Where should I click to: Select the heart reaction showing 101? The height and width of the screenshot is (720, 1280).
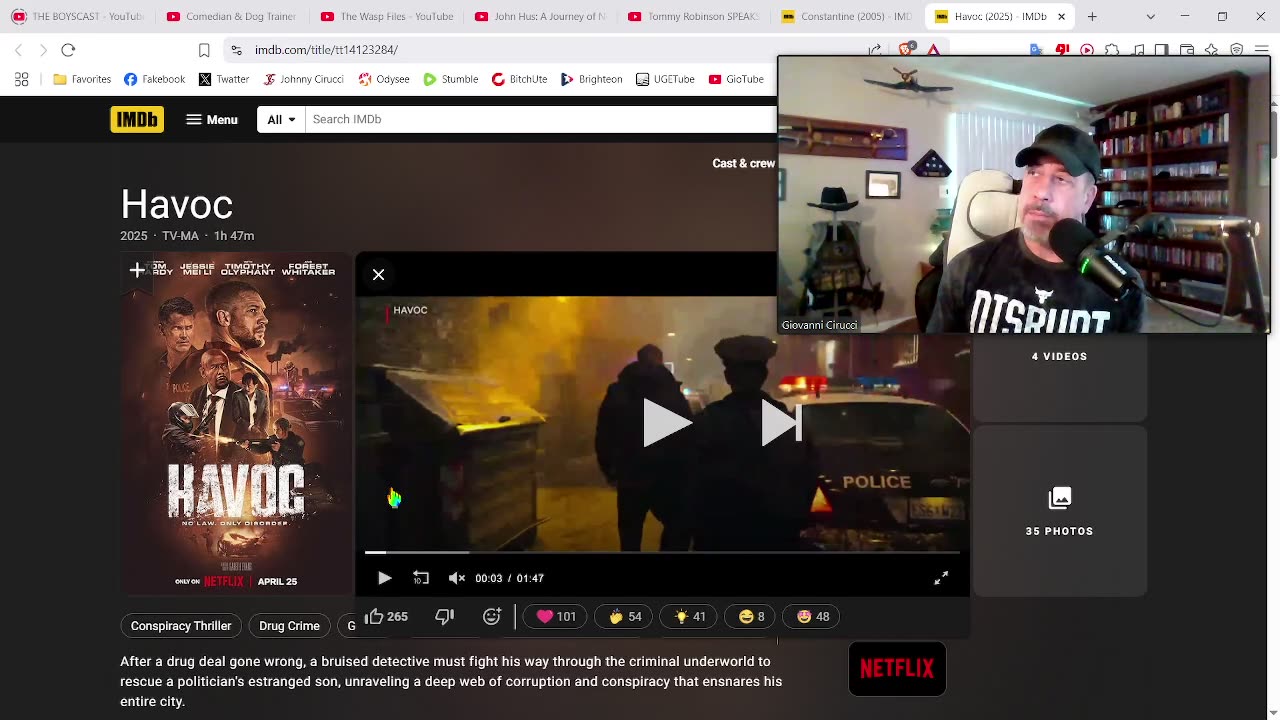coord(556,616)
